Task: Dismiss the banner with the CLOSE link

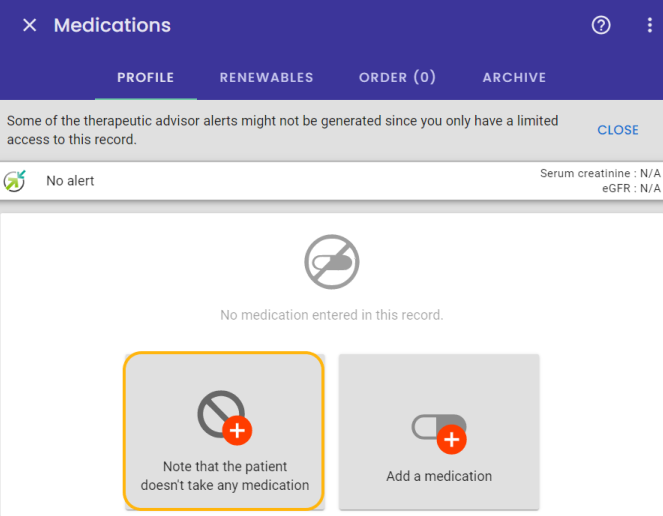Action: tap(618, 130)
